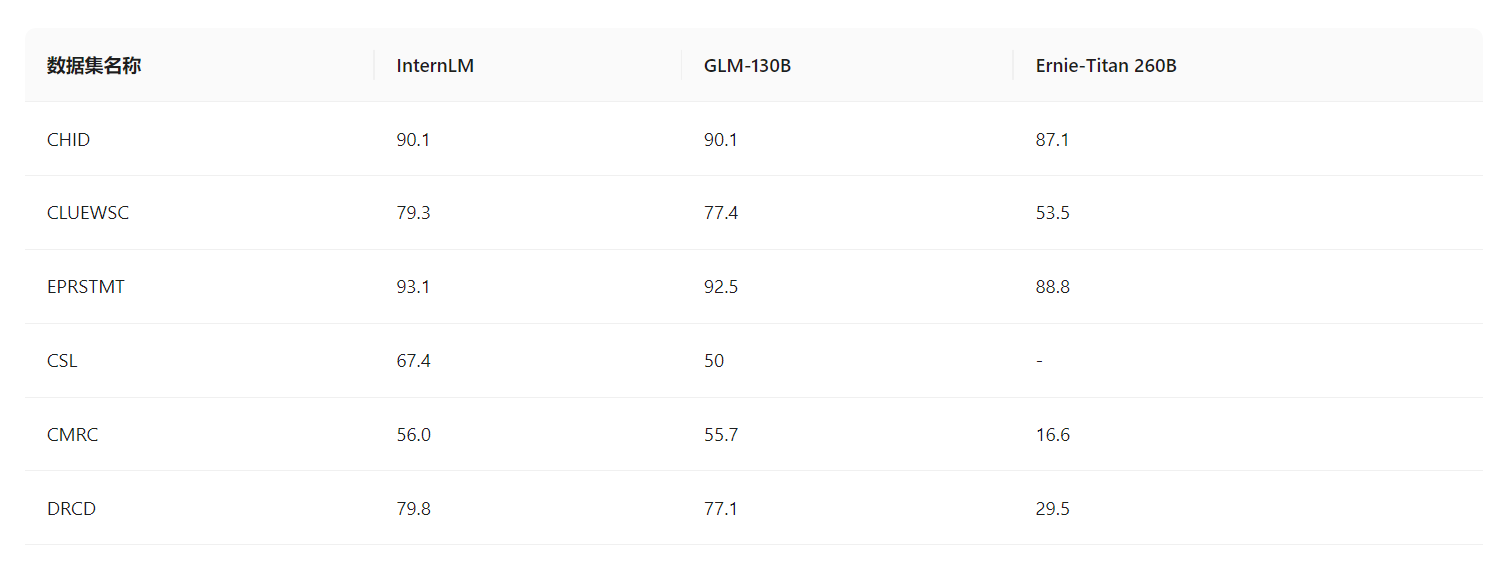
Task: Click the dash in Ernie-Titan's CSL cell
Action: [1039, 361]
